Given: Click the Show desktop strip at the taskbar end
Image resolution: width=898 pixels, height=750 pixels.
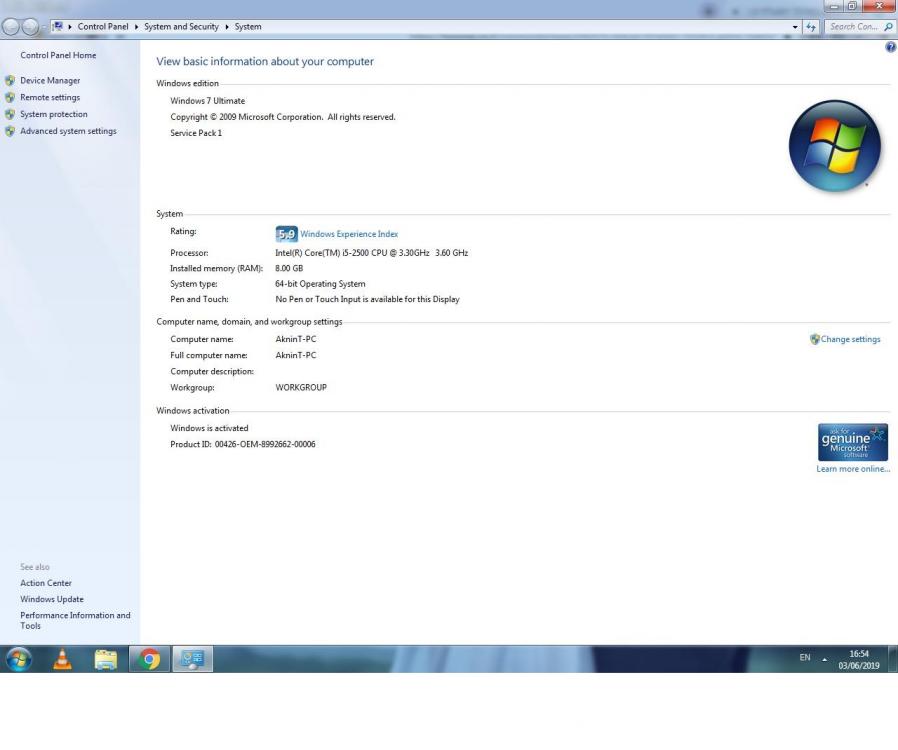Looking at the screenshot, I should (893, 660).
